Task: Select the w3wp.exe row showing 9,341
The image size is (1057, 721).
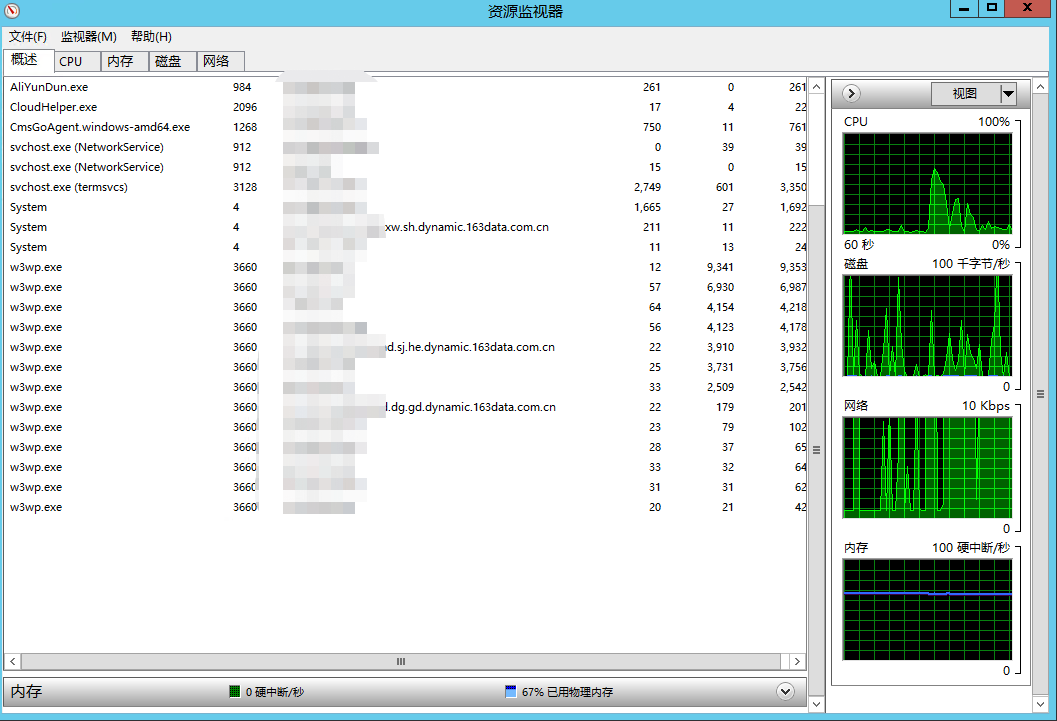Action: [406, 267]
